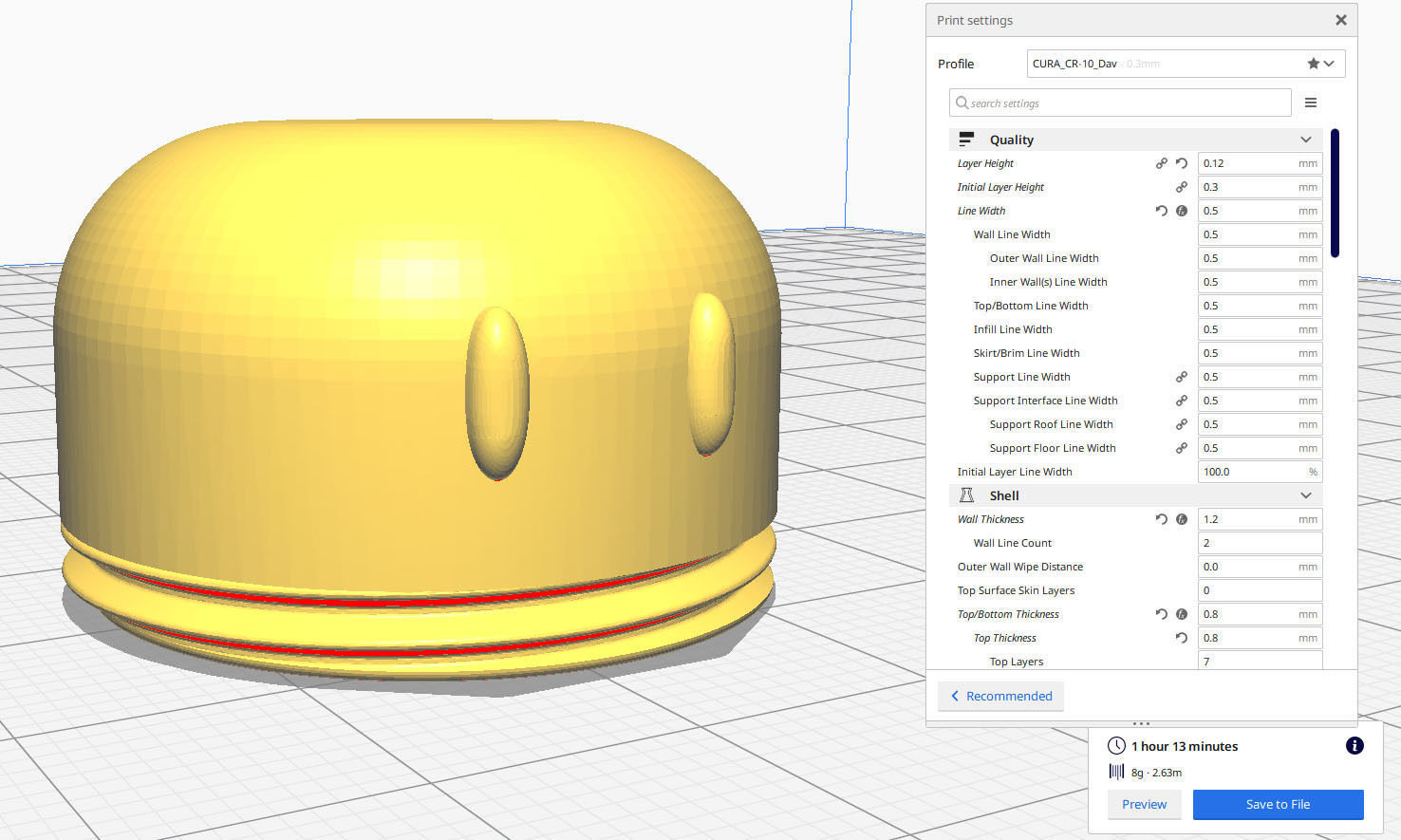Click the Top/Bottom Line Width field
The width and height of the screenshot is (1401, 840).
pos(1260,306)
